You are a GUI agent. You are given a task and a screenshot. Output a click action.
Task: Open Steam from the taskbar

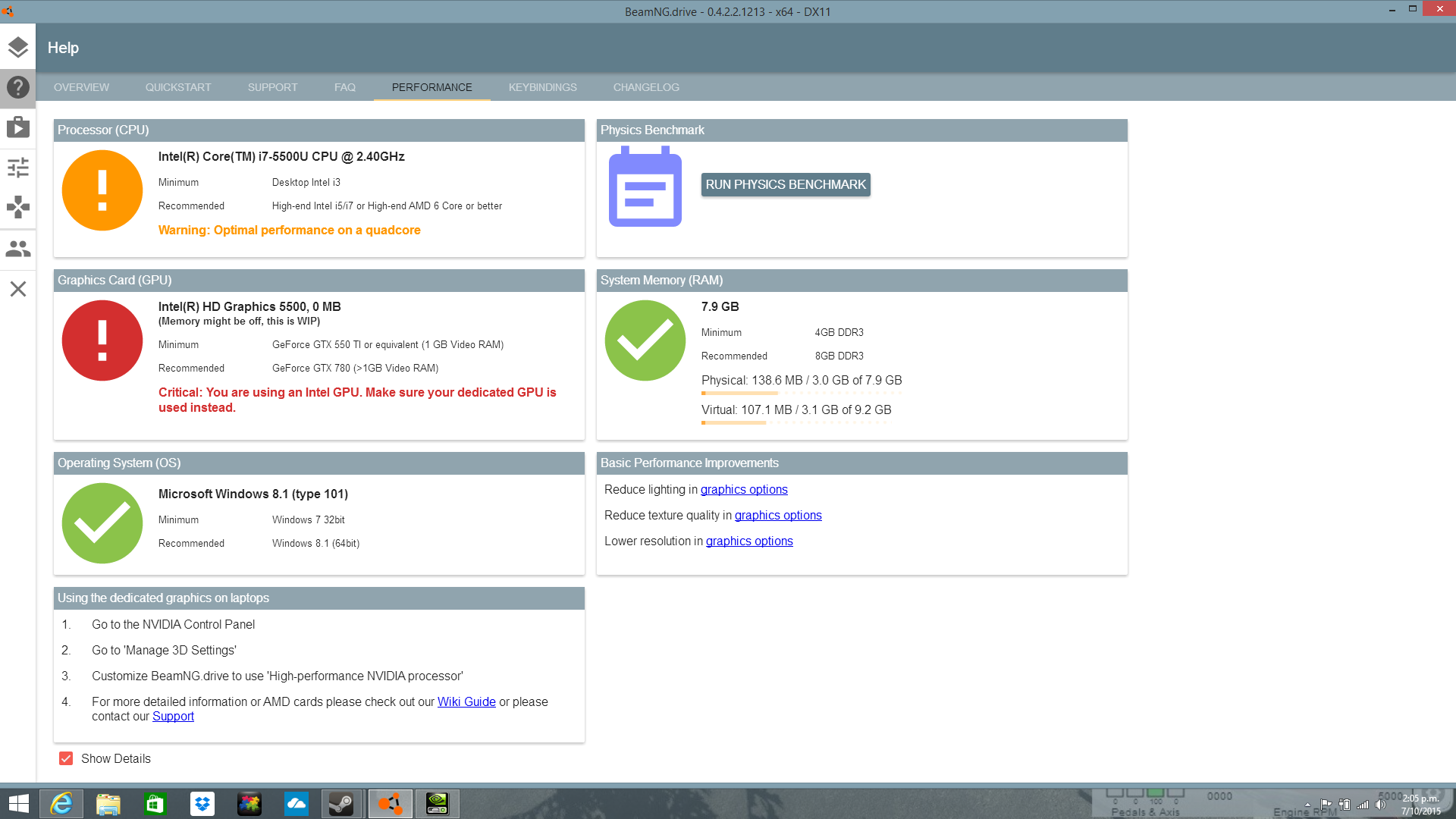(342, 804)
